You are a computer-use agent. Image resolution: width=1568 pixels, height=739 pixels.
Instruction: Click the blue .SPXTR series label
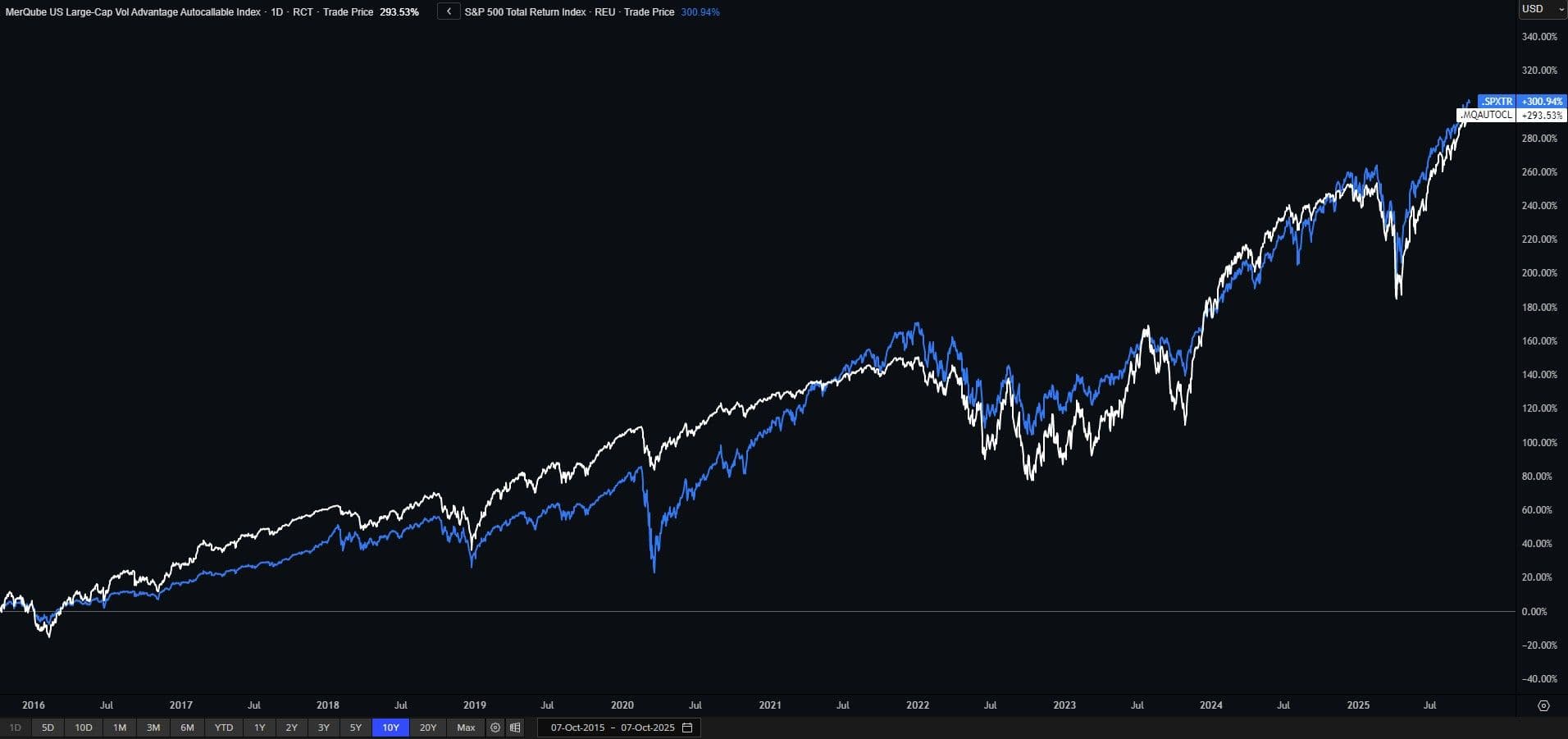[1497, 102]
